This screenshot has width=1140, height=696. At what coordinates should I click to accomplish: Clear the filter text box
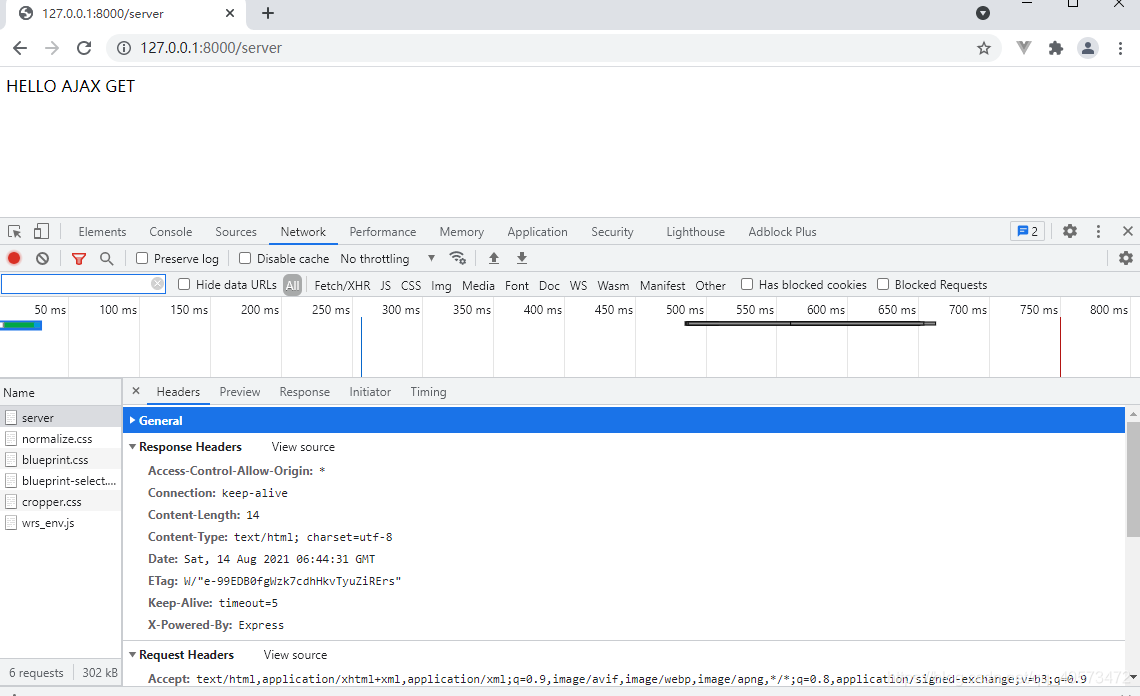point(157,284)
